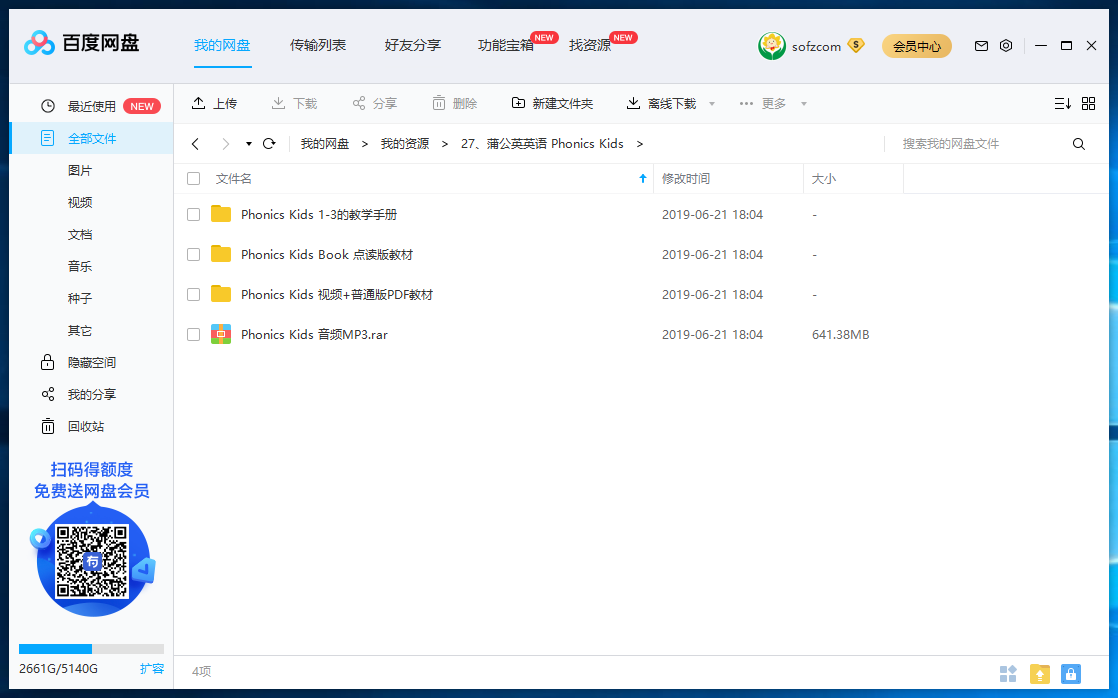Select the checkbox for Phonics Kids Book 点读版教材
Viewport: 1118px width, 698px height.
pyautogui.click(x=193, y=254)
